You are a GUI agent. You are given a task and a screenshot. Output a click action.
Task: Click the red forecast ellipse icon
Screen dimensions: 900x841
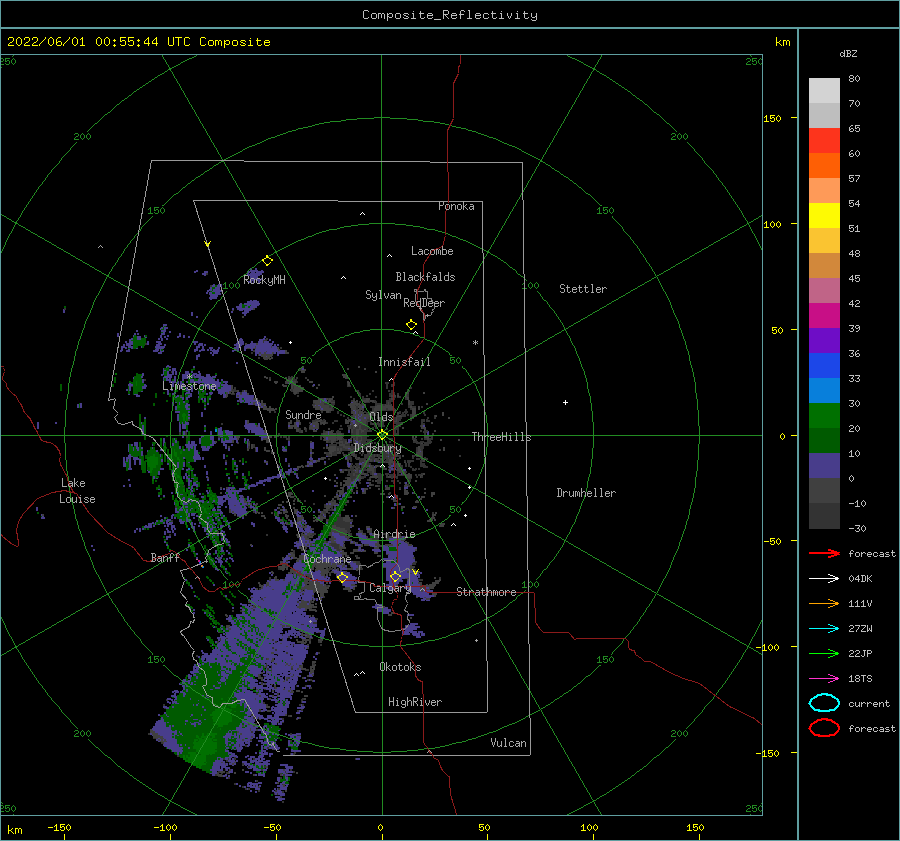824,728
